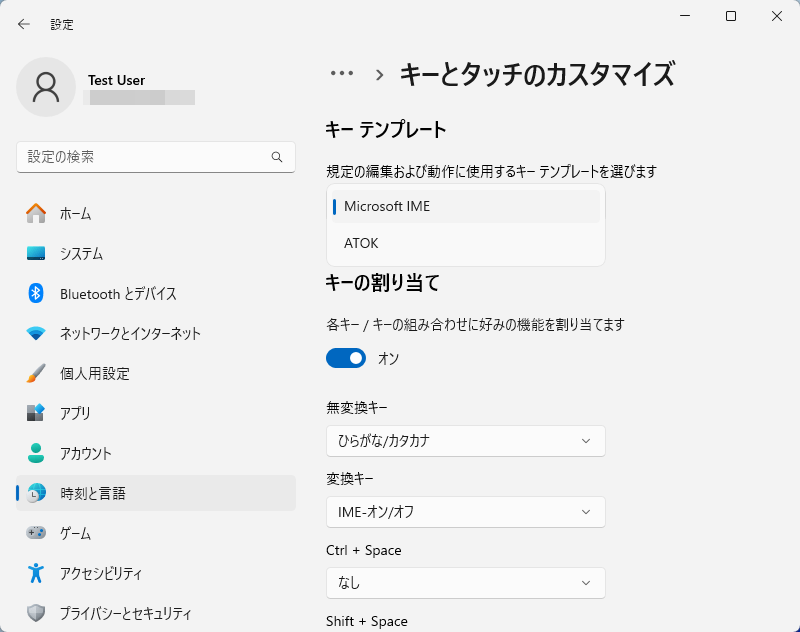Click the breadcrumb ellipsis (…) button

click(342, 73)
